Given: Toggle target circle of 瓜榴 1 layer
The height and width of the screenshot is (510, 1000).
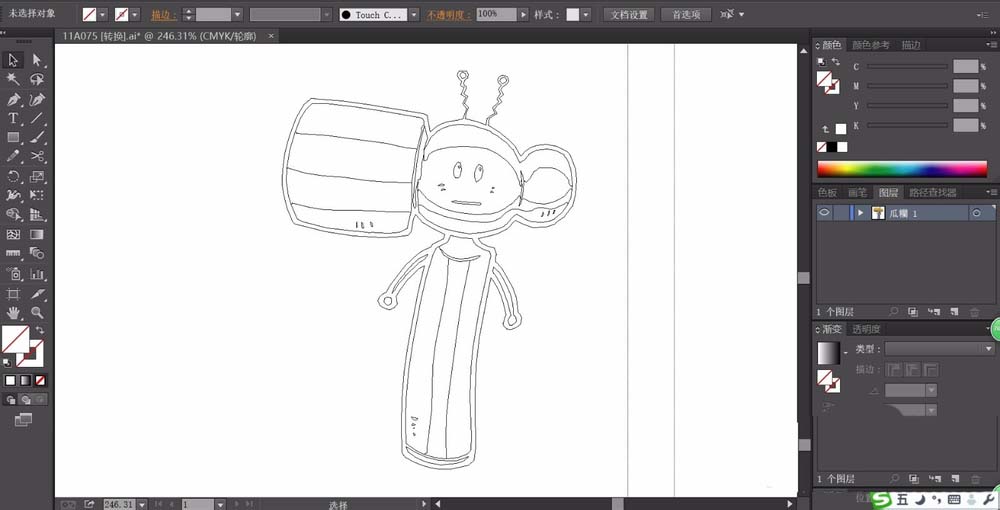Looking at the screenshot, I should click(976, 214).
